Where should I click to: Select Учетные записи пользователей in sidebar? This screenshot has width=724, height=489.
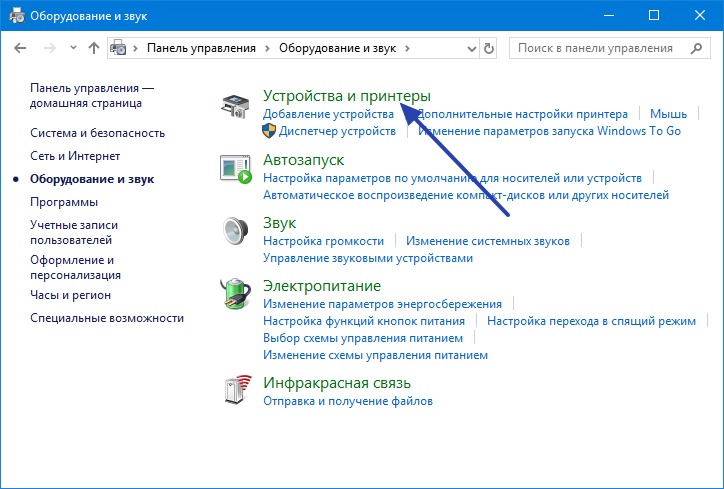74,232
